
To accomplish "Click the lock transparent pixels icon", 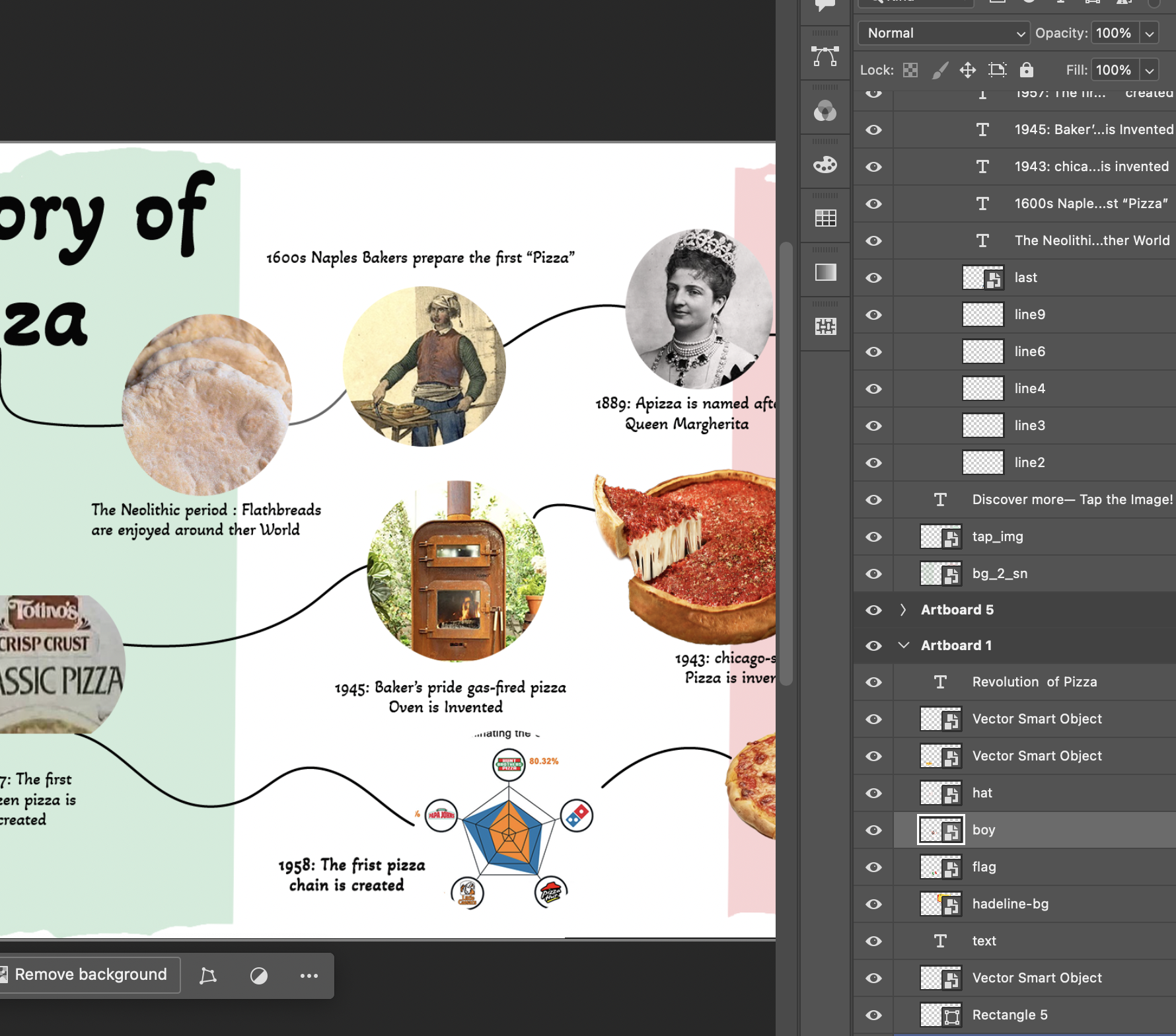I will (910, 70).
